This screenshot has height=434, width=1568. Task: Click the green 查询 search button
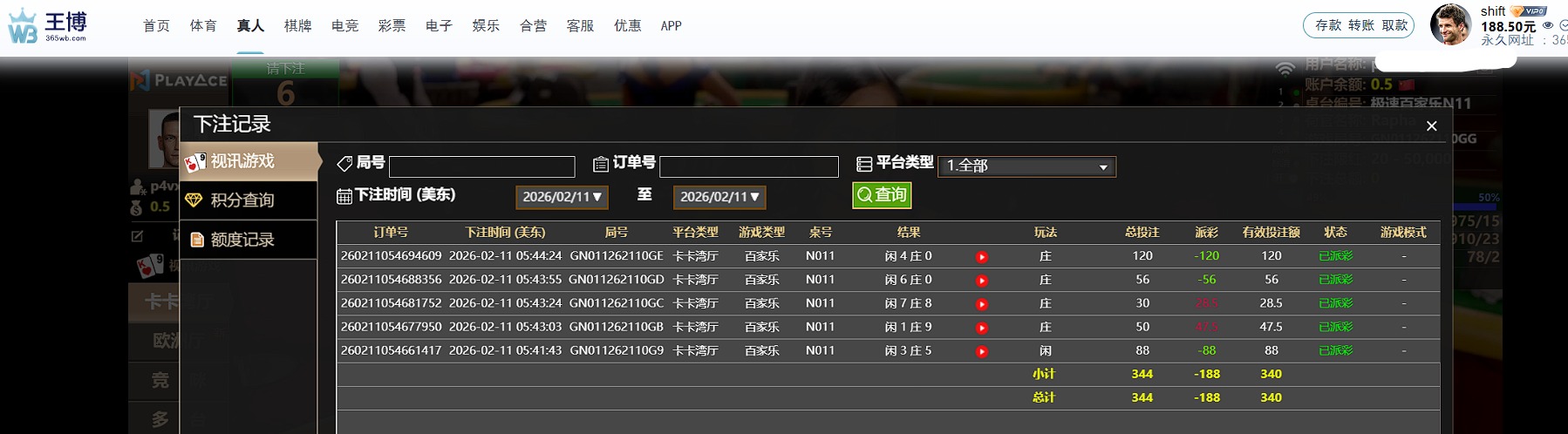(x=882, y=195)
